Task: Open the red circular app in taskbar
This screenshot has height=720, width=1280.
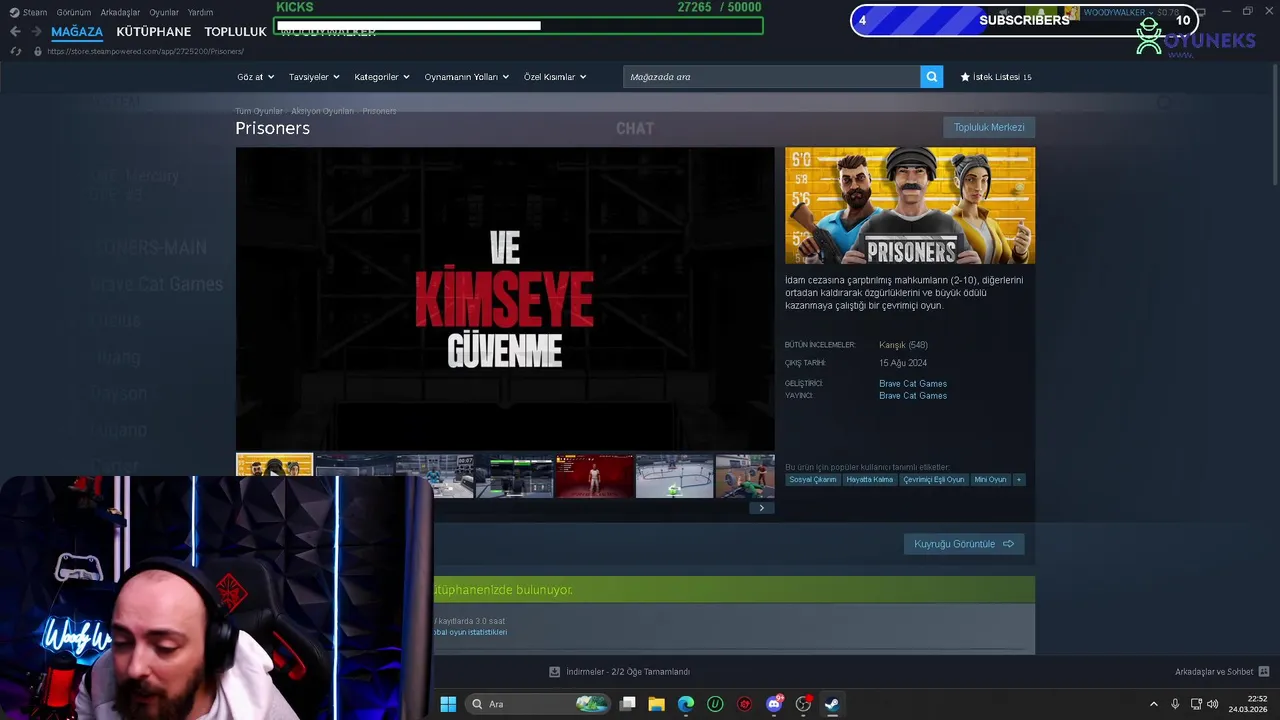Action: tap(744, 704)
